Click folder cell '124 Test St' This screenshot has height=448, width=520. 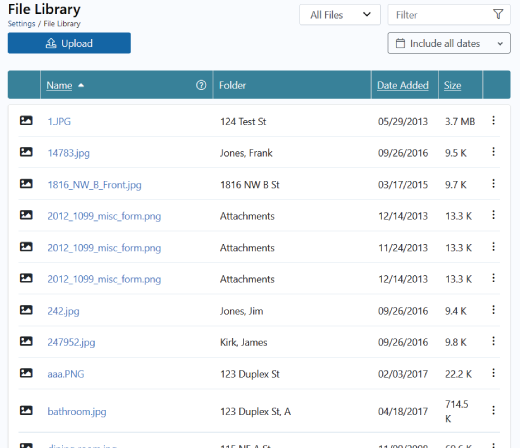(x=243, y=122)
